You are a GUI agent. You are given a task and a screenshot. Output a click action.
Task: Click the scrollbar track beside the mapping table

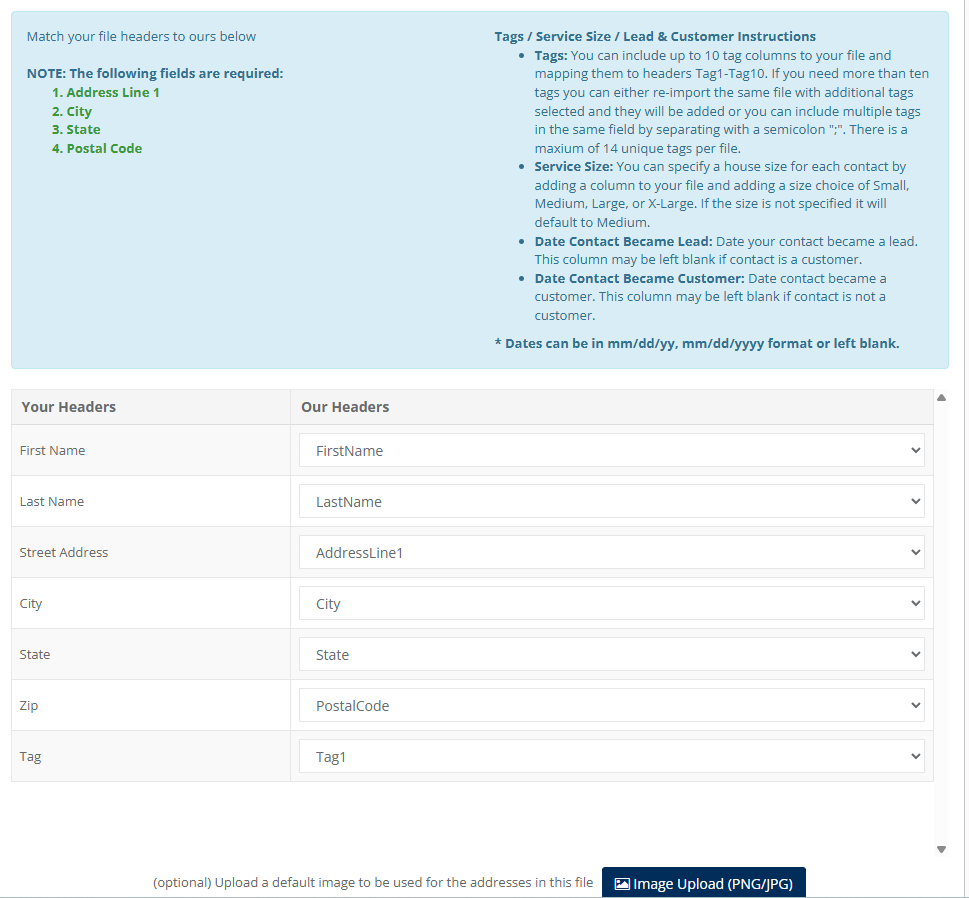coord(941,620)
